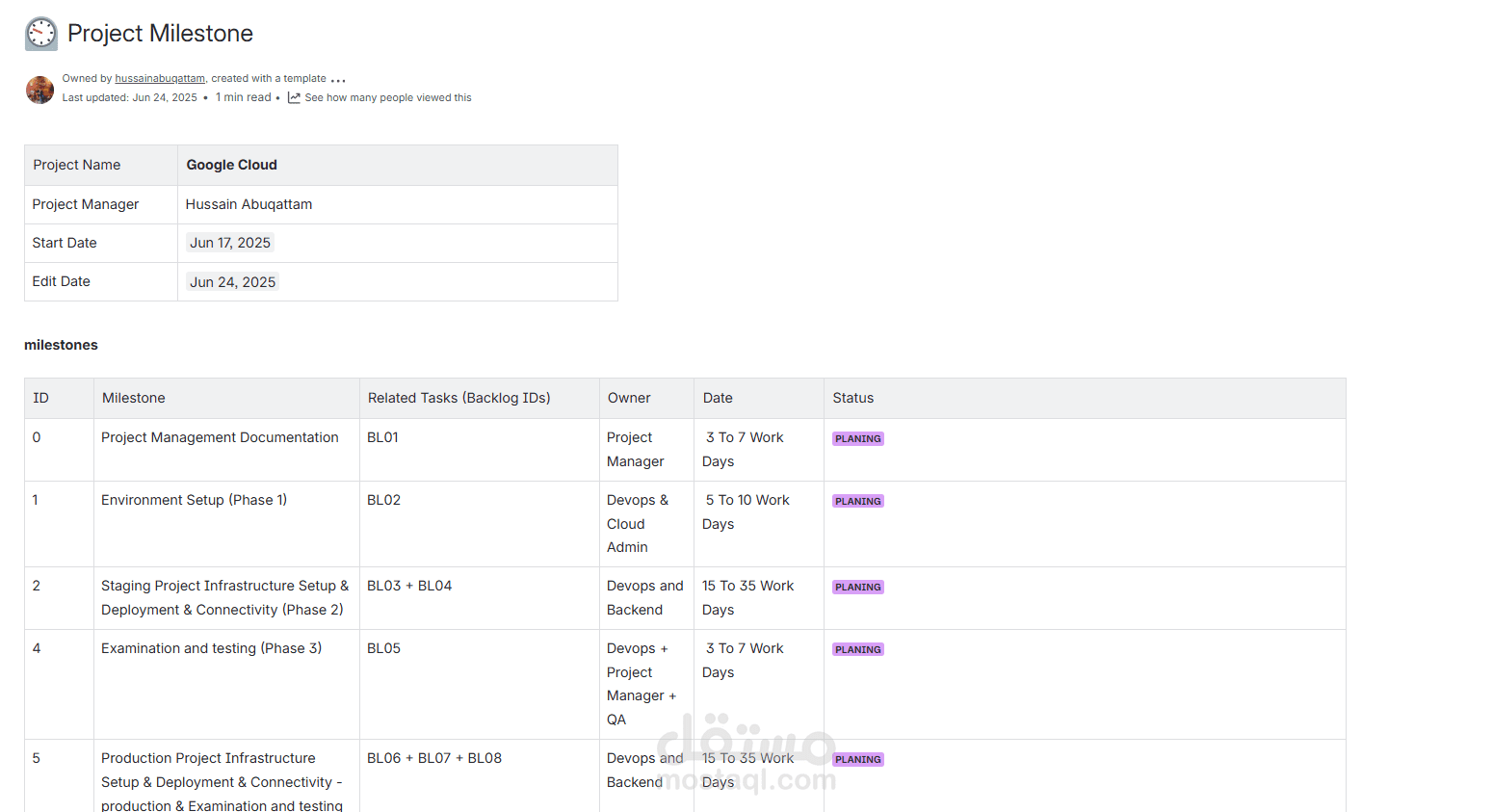Click the analytics chart icon
The image size is (1493, 812).
point(294,98)
